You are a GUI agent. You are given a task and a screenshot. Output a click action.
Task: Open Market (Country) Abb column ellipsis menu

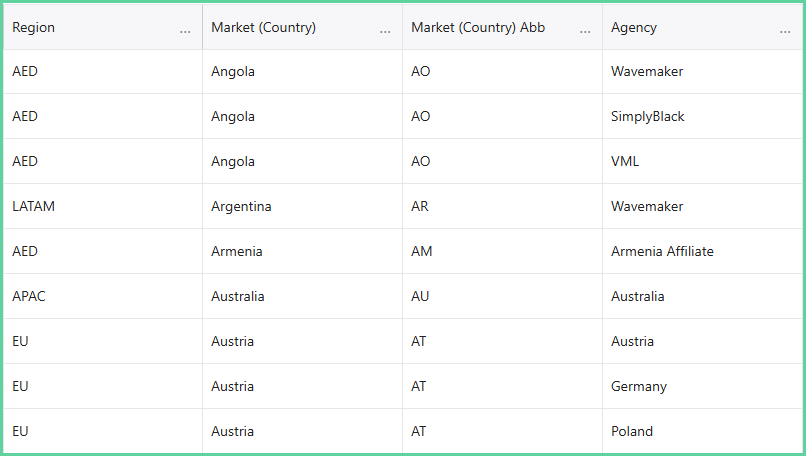[585, 31]
